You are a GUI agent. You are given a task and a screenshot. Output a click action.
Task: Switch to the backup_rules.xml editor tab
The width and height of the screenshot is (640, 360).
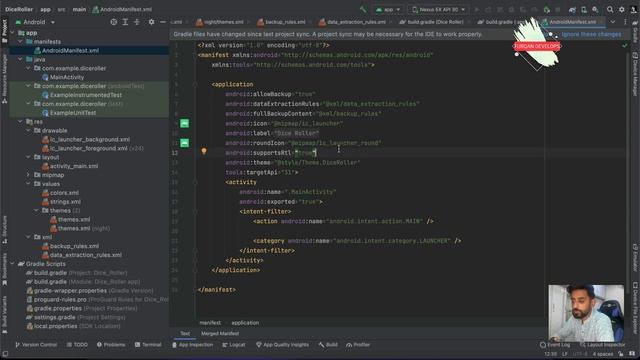tap(282, 22)
